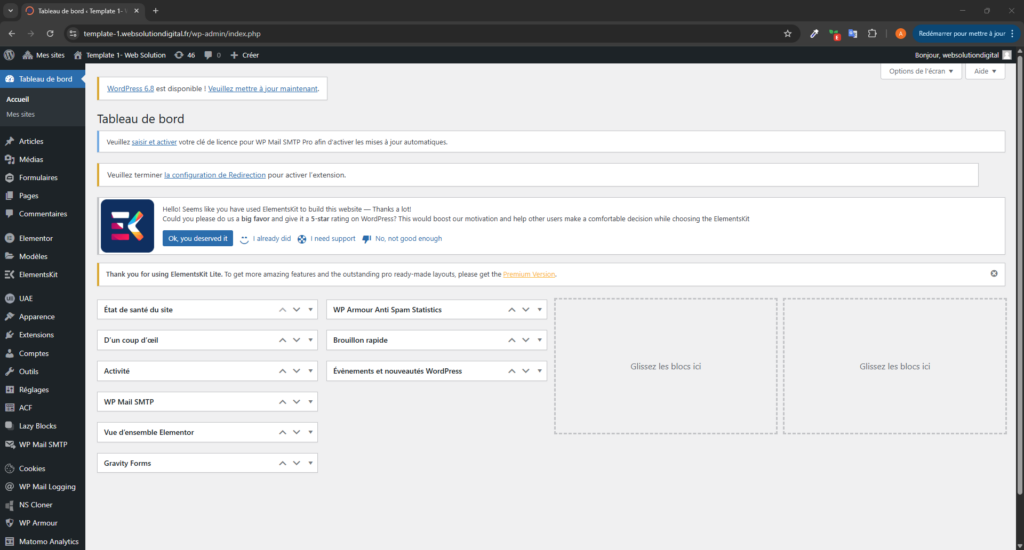Reload the page using browser refresh icon

click(x=50, y=33)
